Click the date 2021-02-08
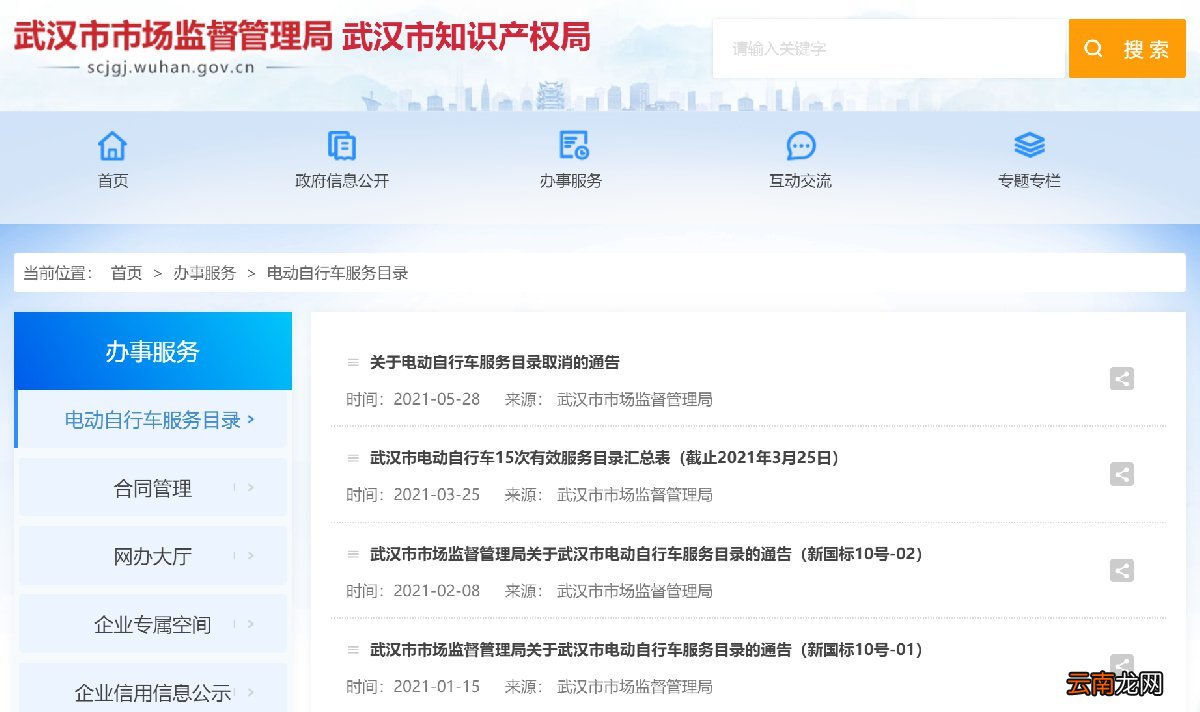This screenshot has width=1200, height=712. (436, 591)
